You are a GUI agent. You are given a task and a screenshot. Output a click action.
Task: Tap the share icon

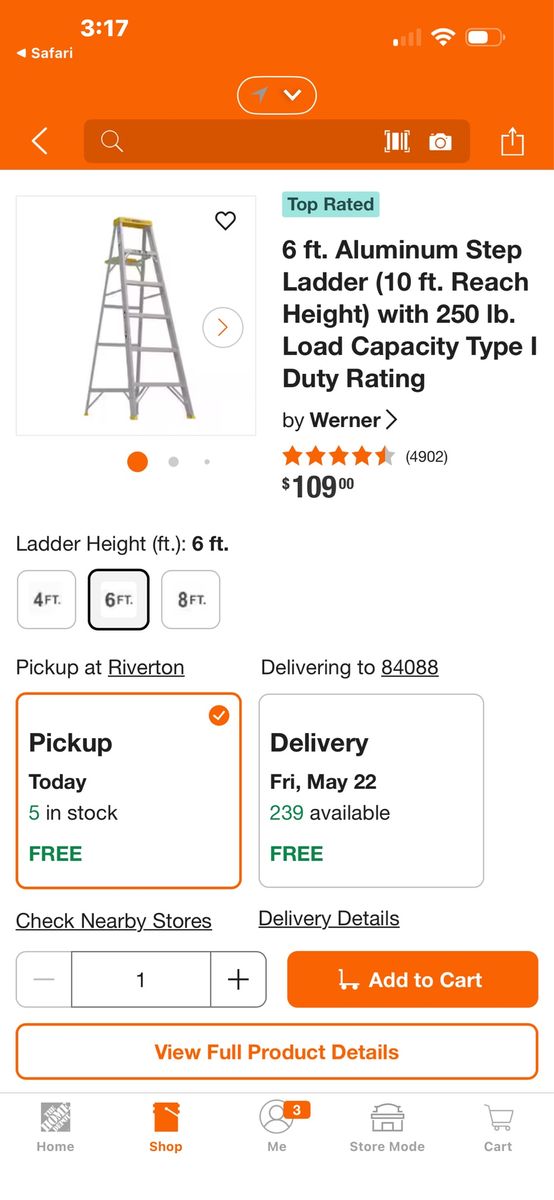[512, 141]
